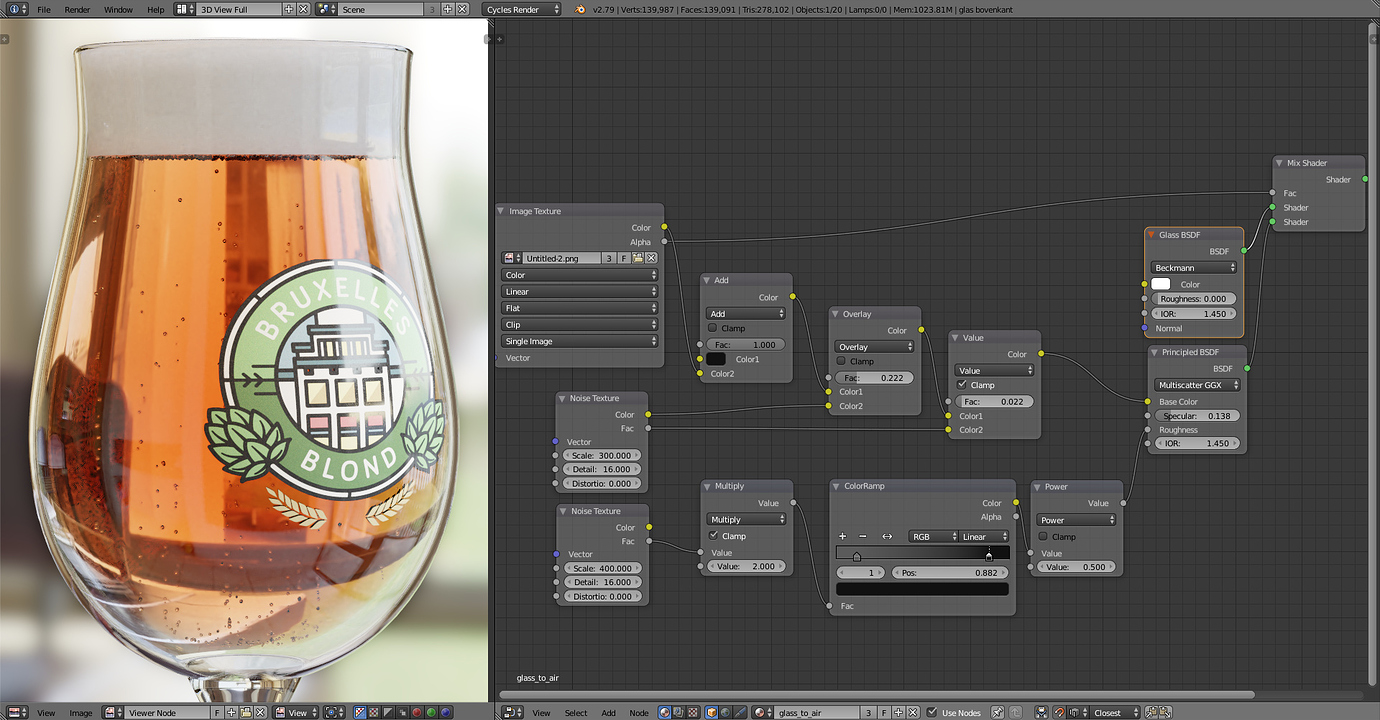Open node editor Add menu
This screenshot has height=720, width=1380.
(x=608, y=712)
